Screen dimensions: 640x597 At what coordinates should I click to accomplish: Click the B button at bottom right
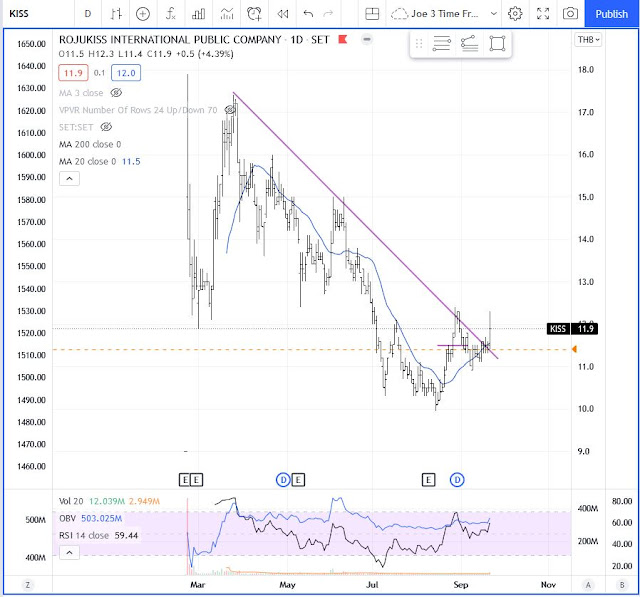[622, 585]
